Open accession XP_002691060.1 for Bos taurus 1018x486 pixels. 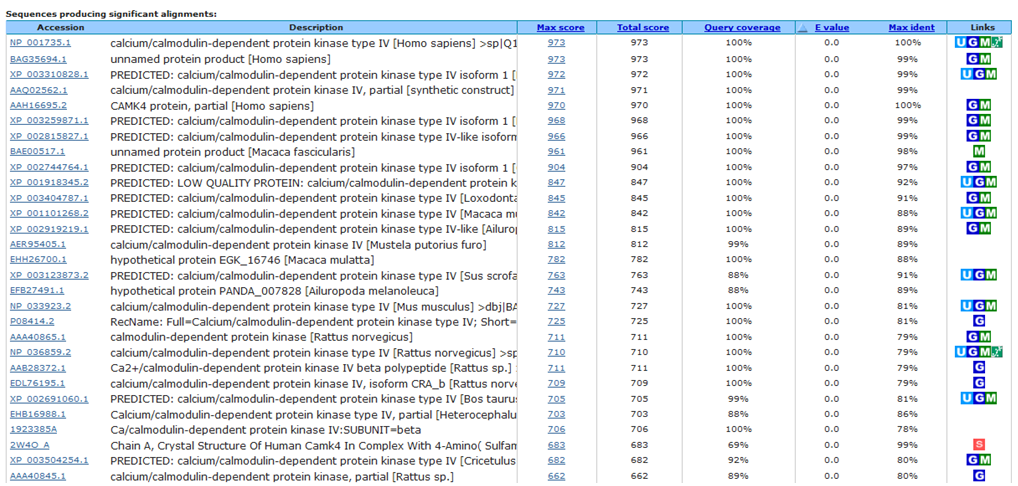pyautogui.click(x=49, y=399)
